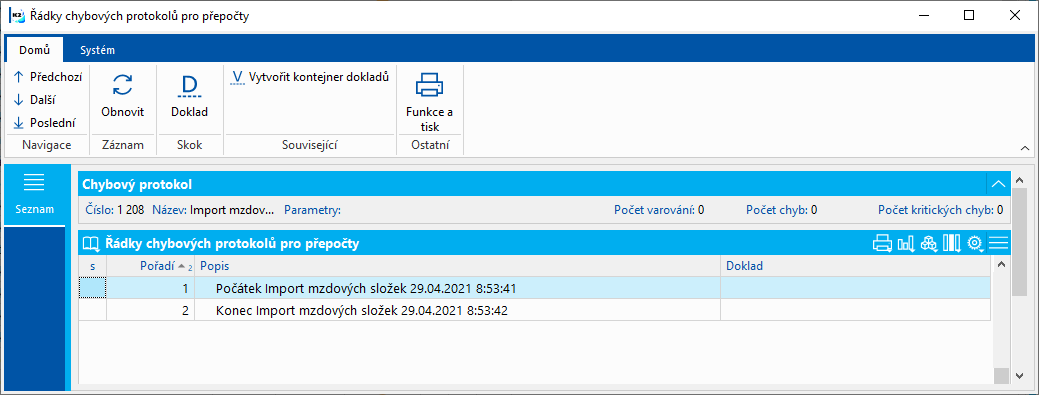Open the bar chart dropdown icon

click(x=906, y=244)
